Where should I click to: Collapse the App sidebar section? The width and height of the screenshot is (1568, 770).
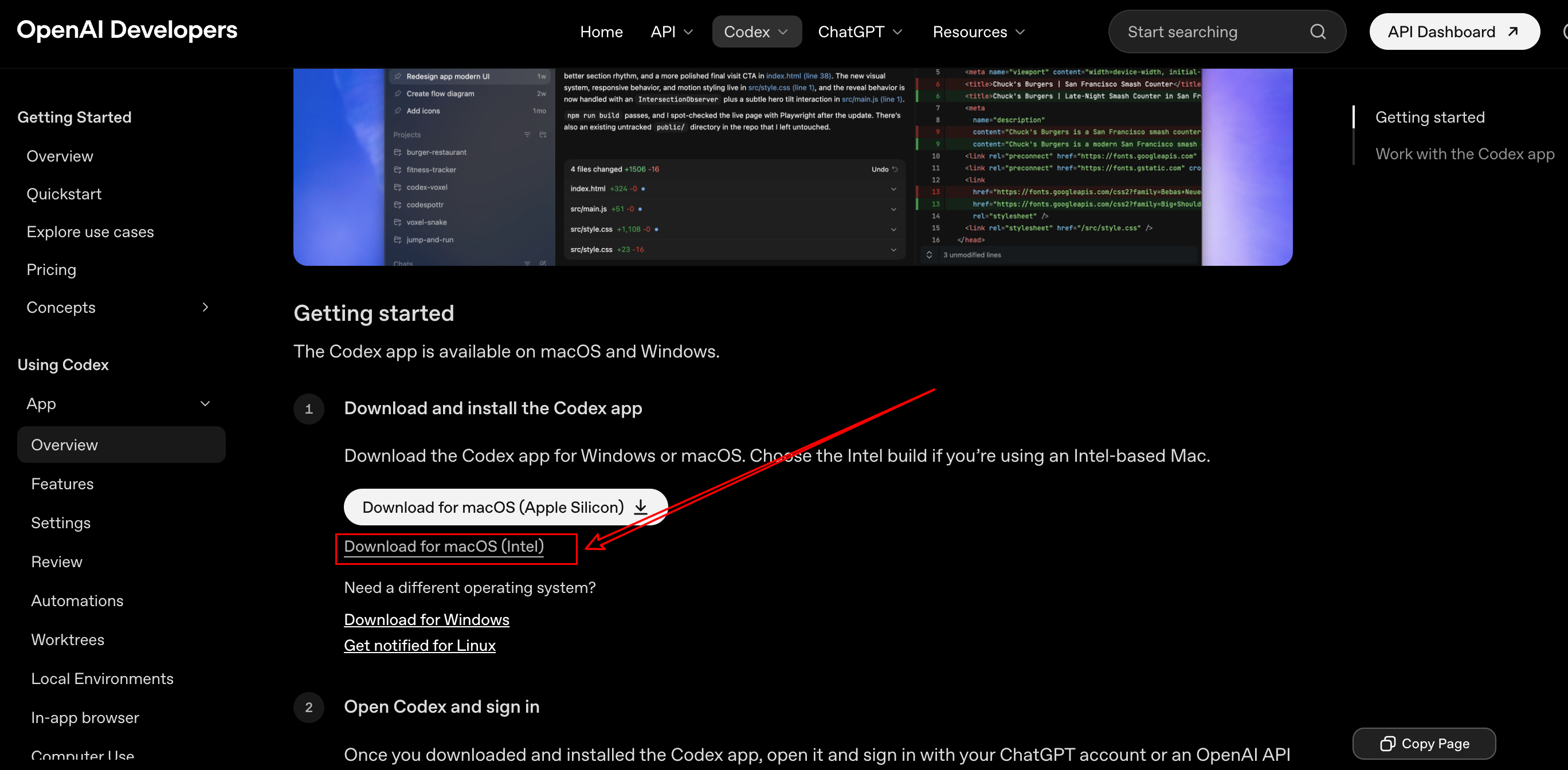pos(205,403)
